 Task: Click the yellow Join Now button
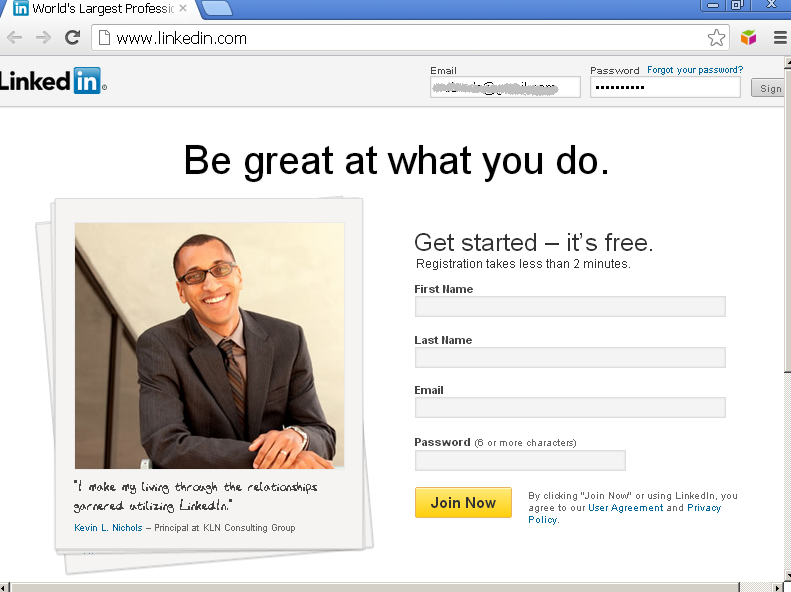463,502
